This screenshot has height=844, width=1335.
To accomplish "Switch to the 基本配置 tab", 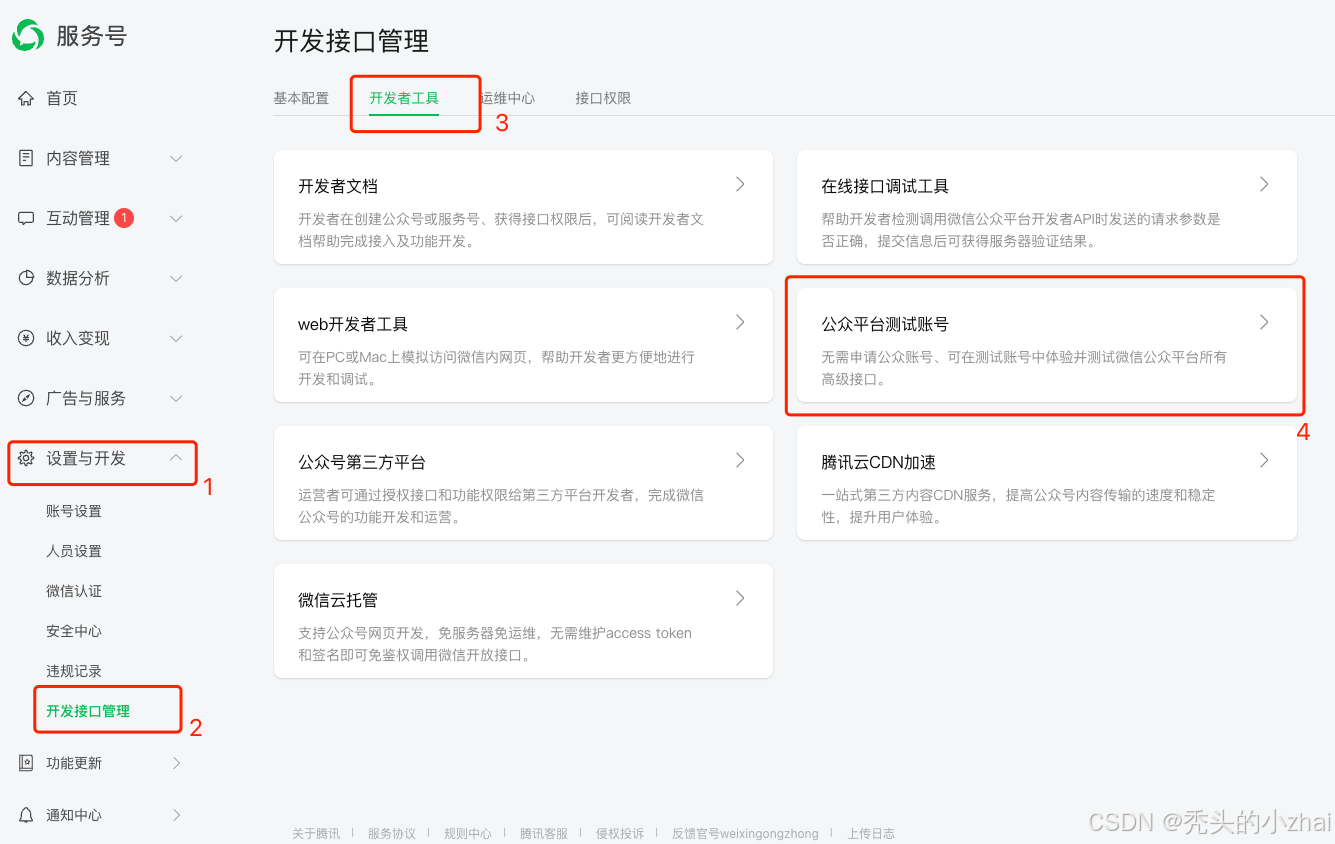I will pos(301,98).
